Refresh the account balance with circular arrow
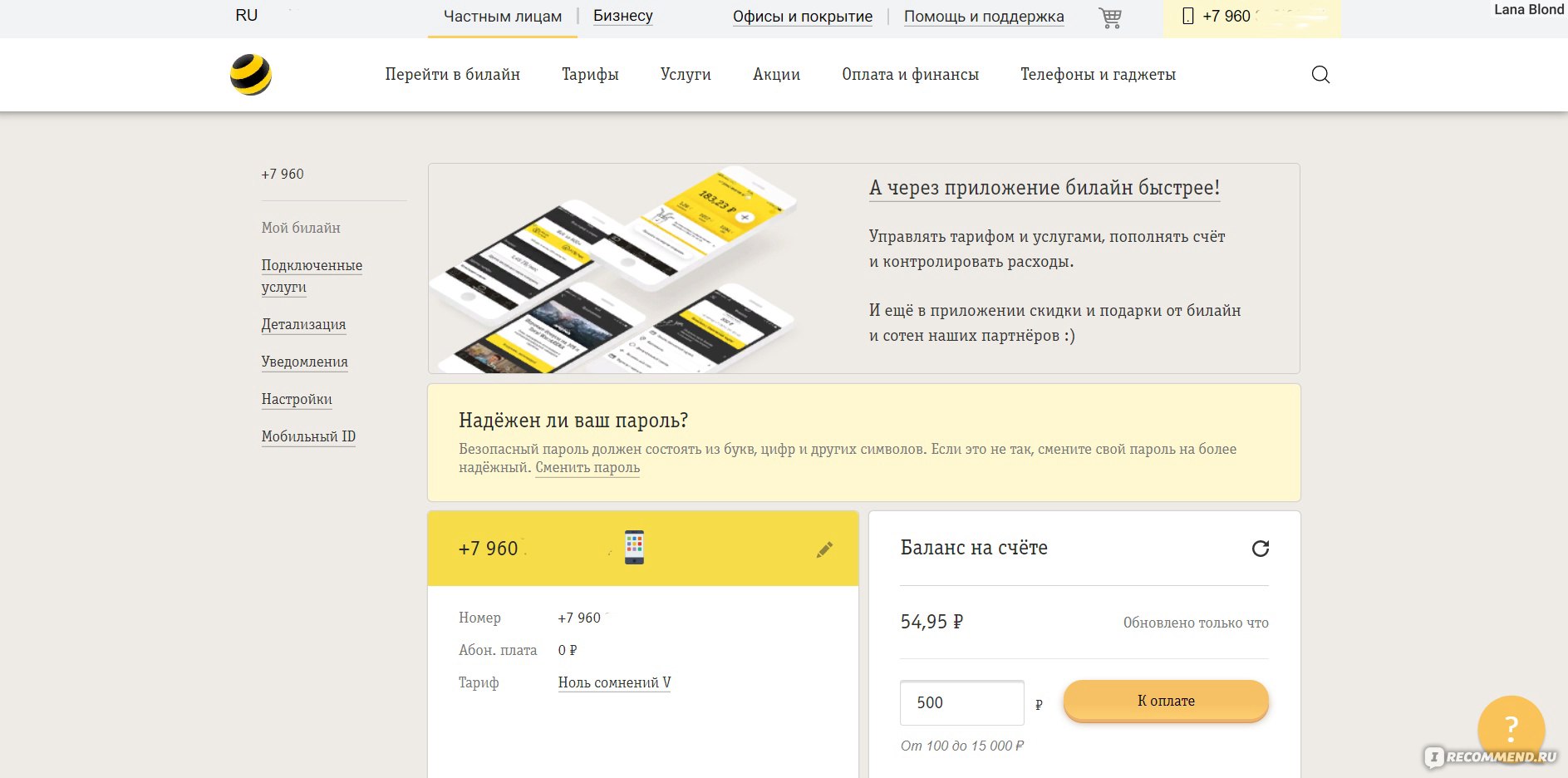This screenshot has height=778, width=1568. (x=1260, y=549)
